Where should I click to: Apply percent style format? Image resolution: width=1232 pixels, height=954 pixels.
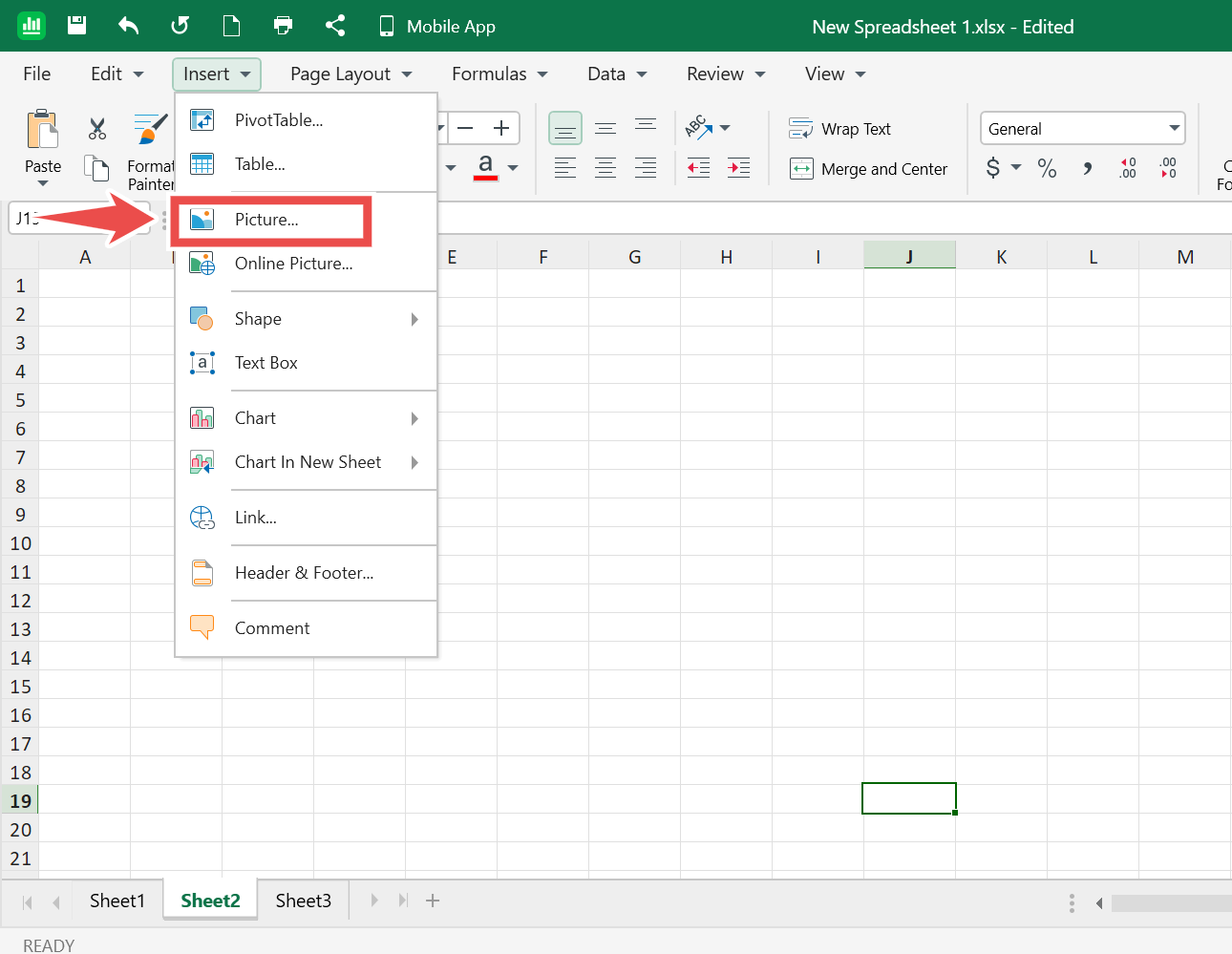1047,169
